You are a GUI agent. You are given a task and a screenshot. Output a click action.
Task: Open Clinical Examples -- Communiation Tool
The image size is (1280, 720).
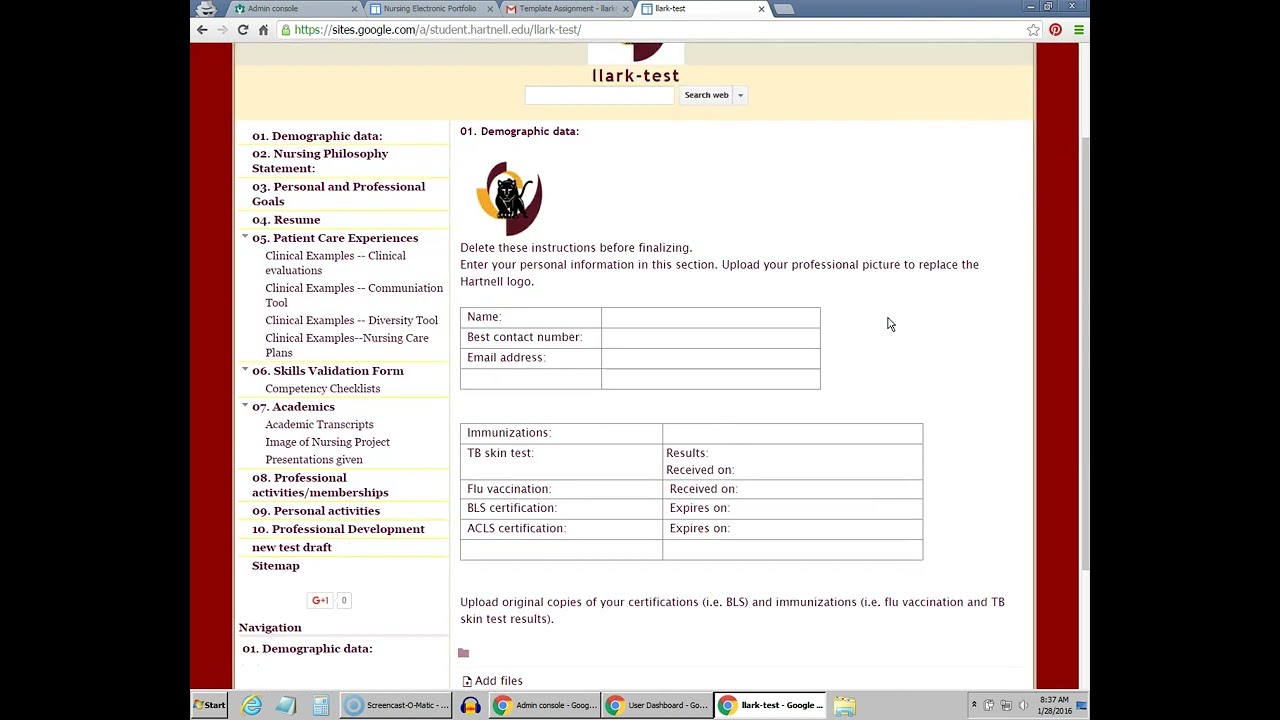354,295
